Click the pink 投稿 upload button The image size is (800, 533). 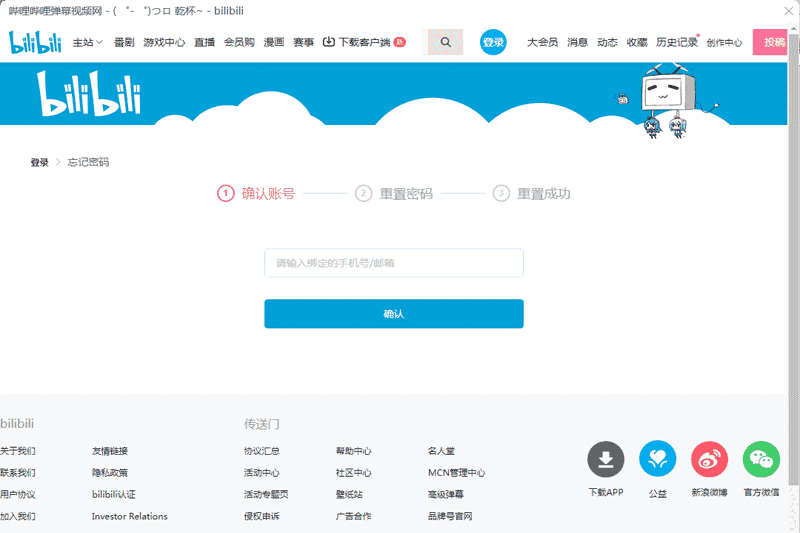click(x=770, y=42)
